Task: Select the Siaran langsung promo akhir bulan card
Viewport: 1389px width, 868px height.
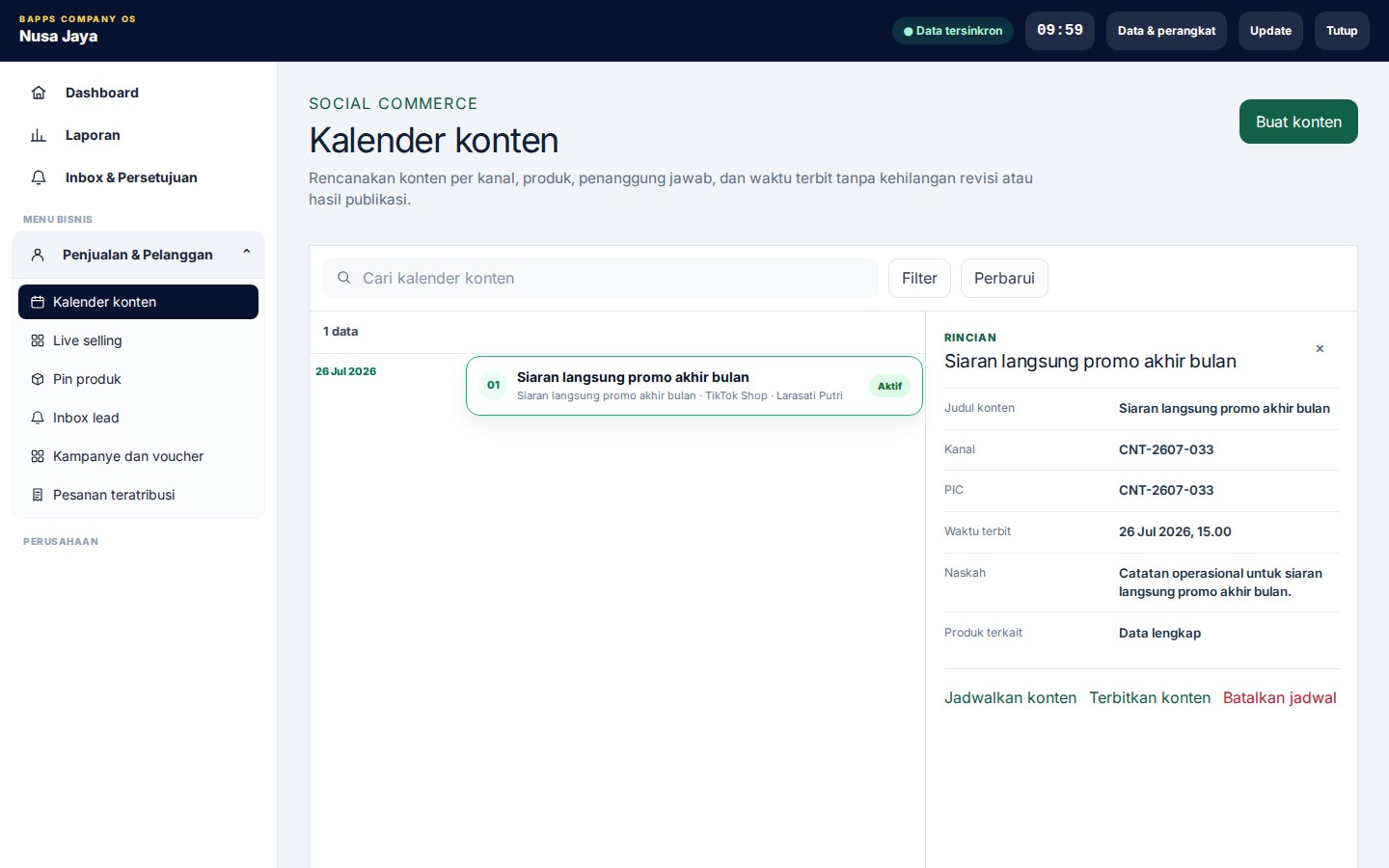Action: tap(694, 386)
